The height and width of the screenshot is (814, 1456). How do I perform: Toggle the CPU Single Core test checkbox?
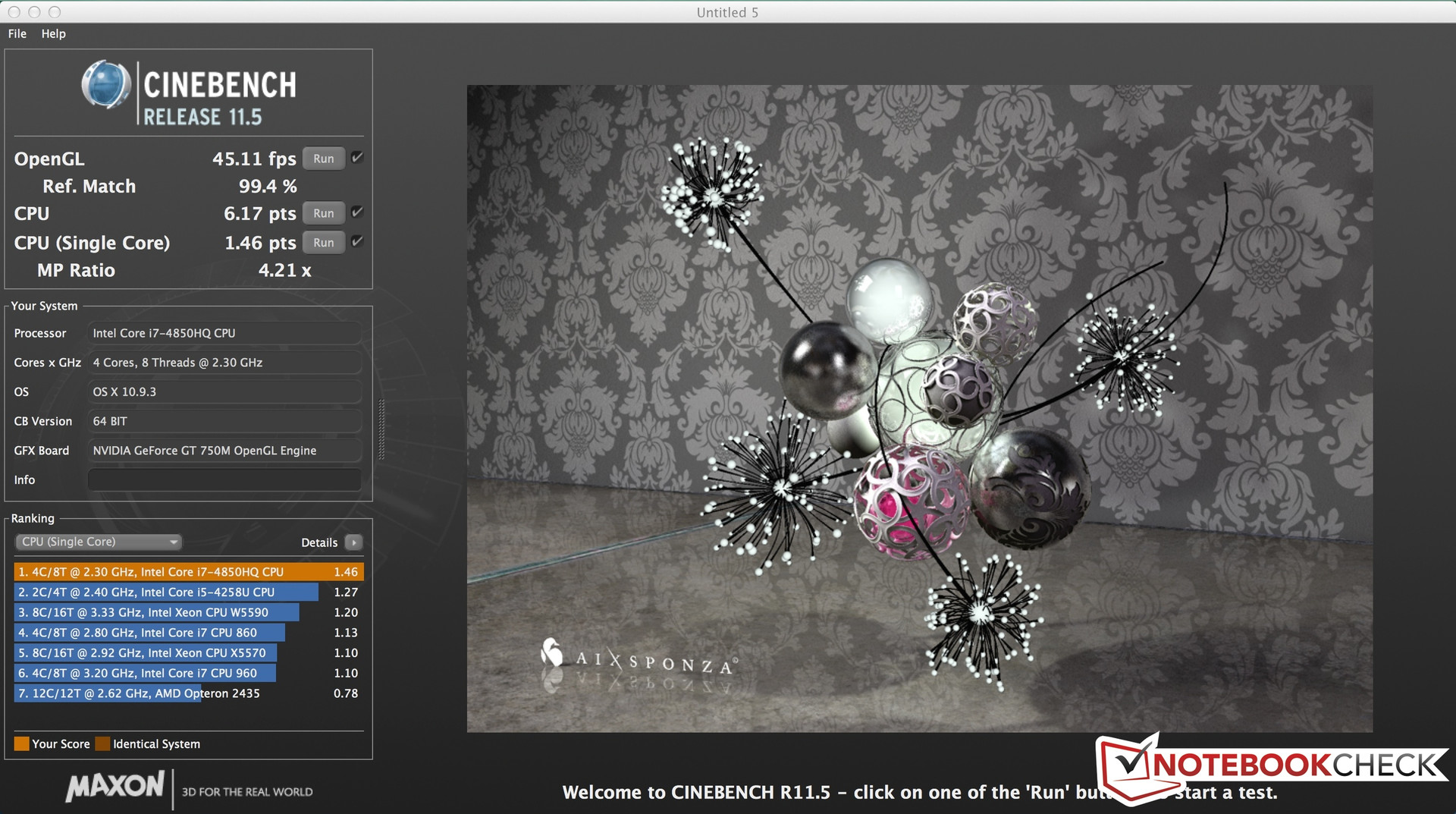[x=357, y=241]
